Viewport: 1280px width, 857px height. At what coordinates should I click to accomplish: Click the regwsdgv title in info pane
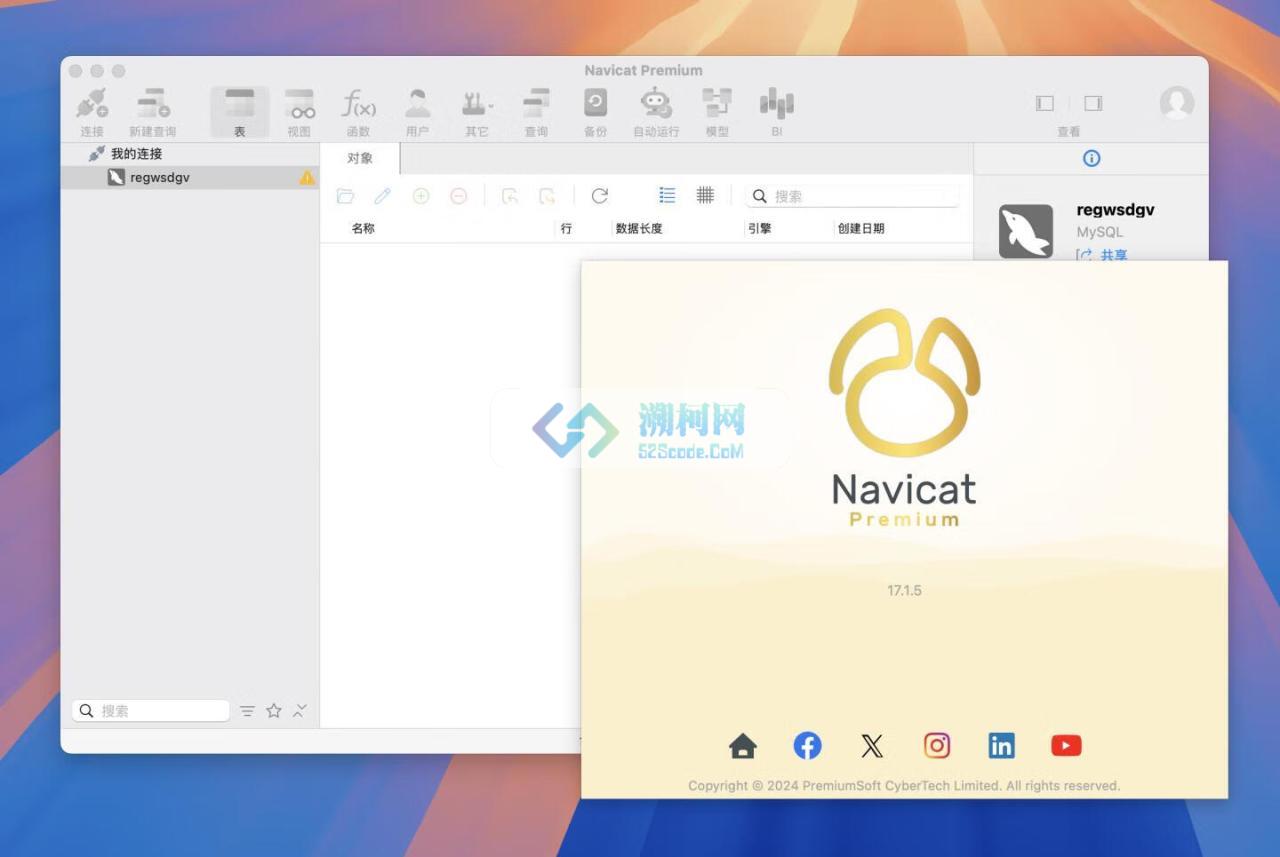pyautogui.click(x=1115, y=210)
